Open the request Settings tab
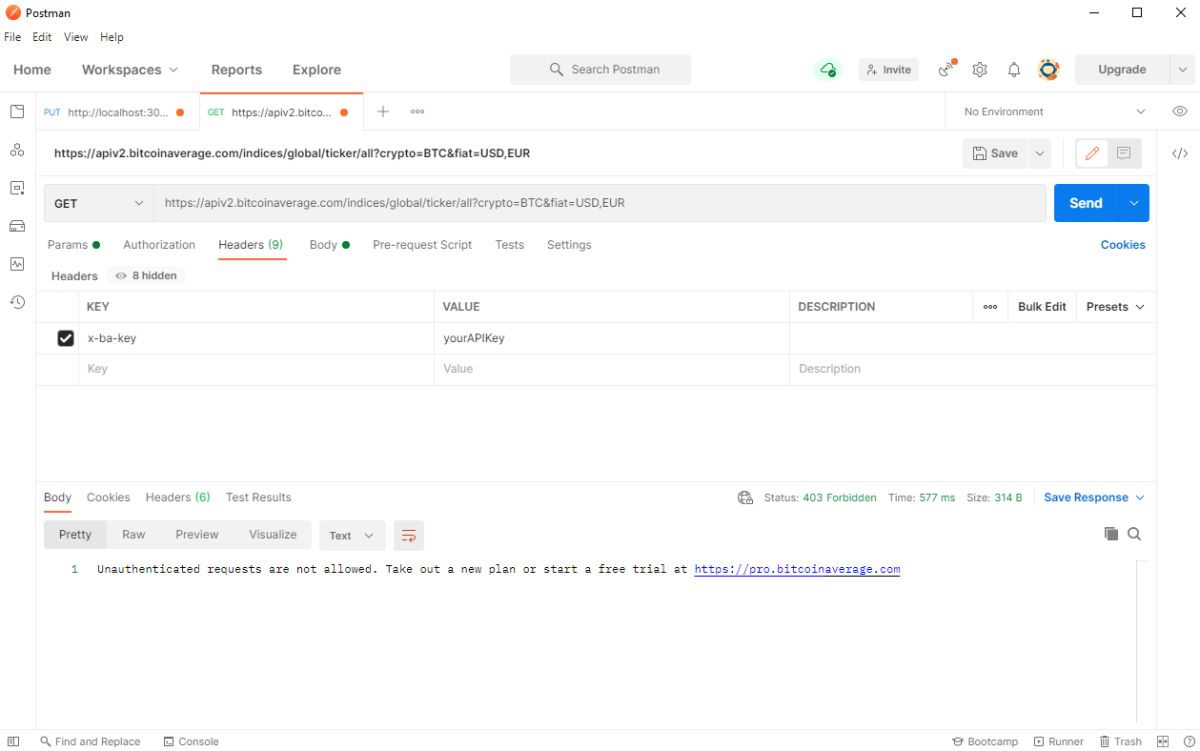 [x=569, y=245]
